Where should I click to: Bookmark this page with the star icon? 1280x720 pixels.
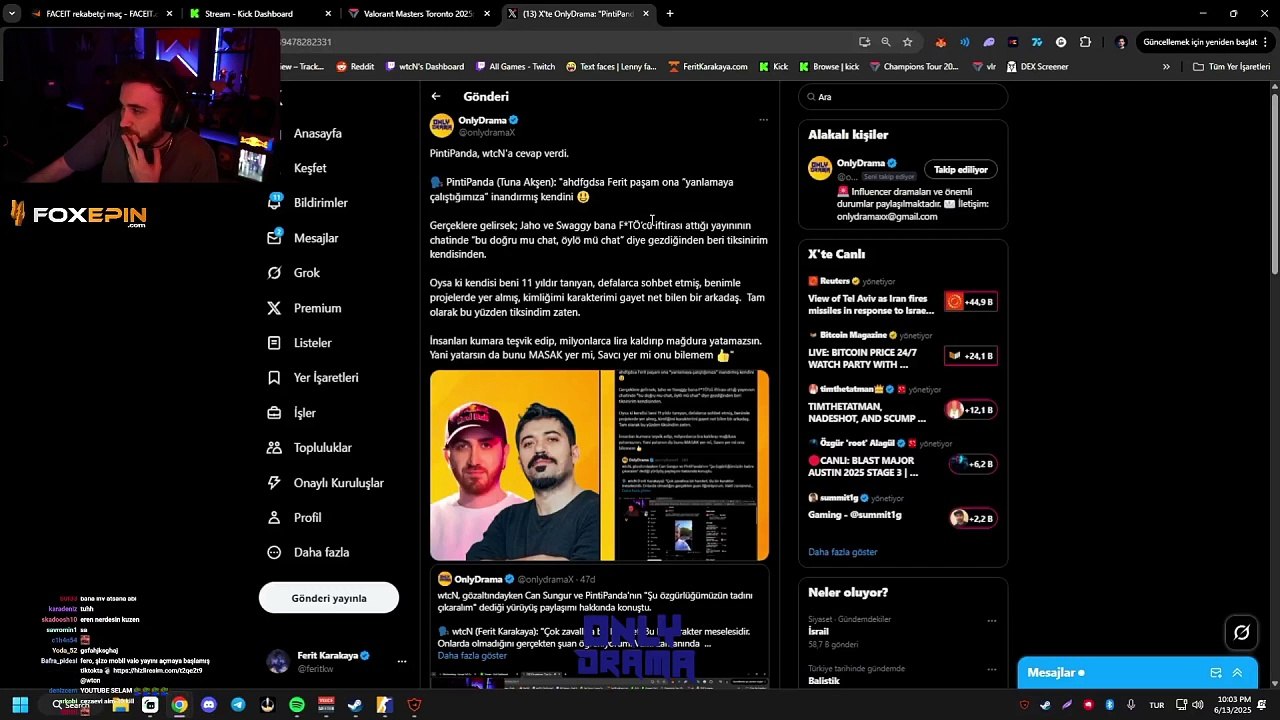pyautogui.click(x=908, y=42)
